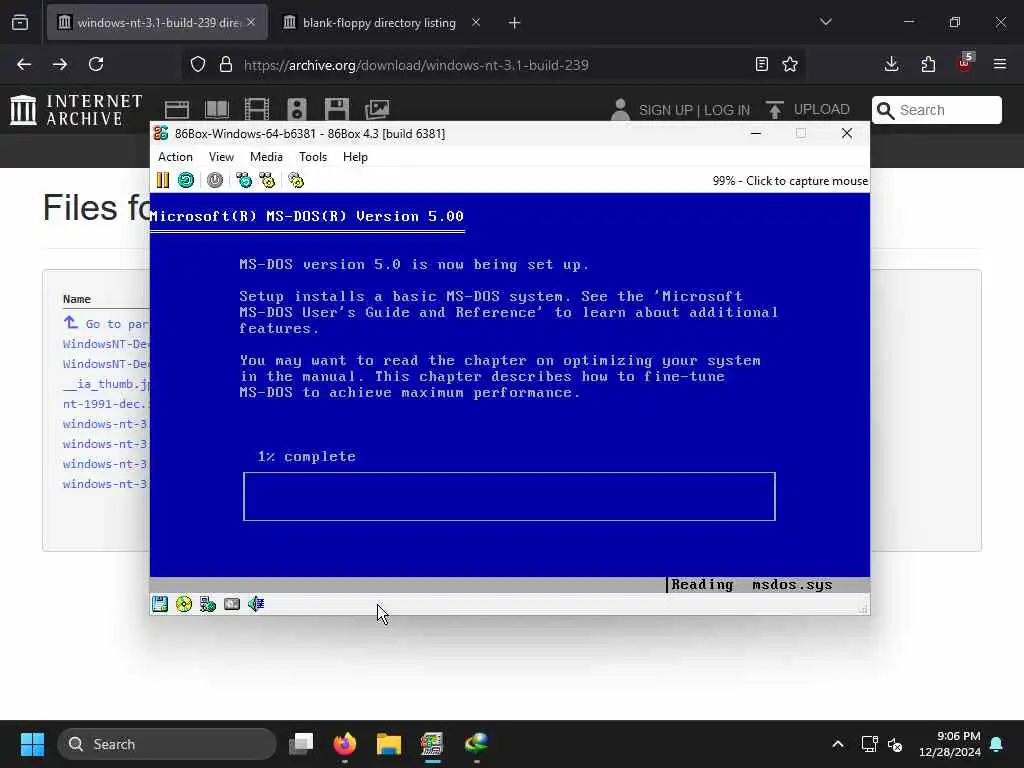
Task: Expand the list all tabs dropdown
Action: click(825, 22)
